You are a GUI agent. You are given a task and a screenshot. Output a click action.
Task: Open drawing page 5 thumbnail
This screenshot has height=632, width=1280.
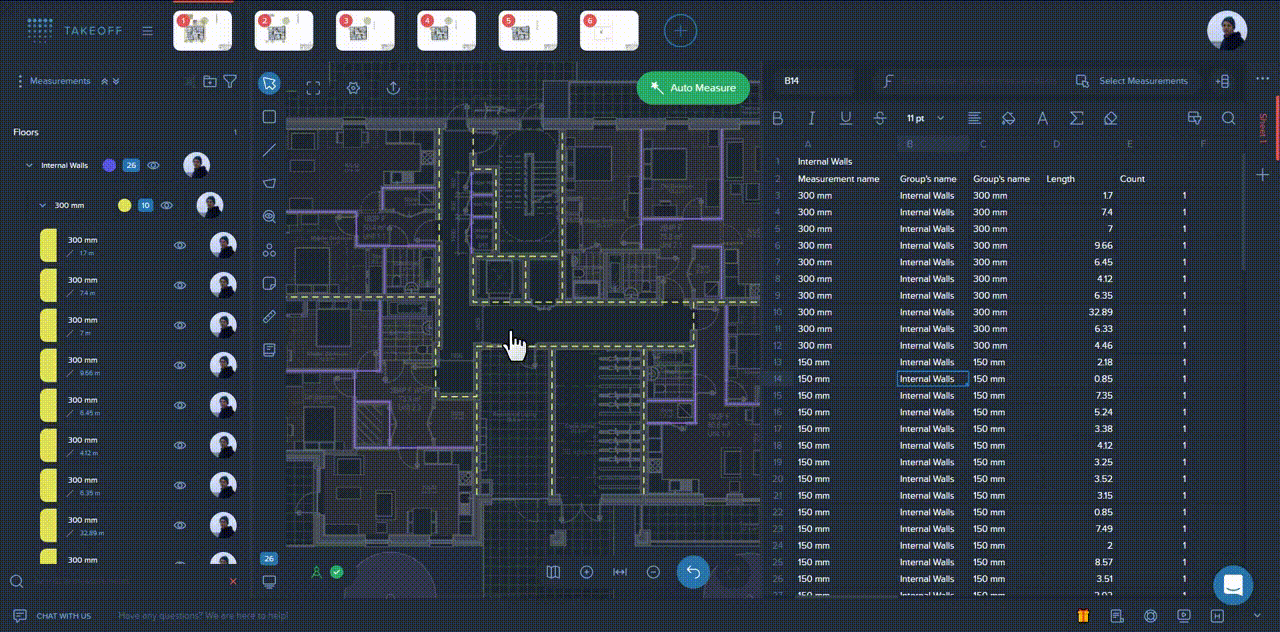click(528, 31)
